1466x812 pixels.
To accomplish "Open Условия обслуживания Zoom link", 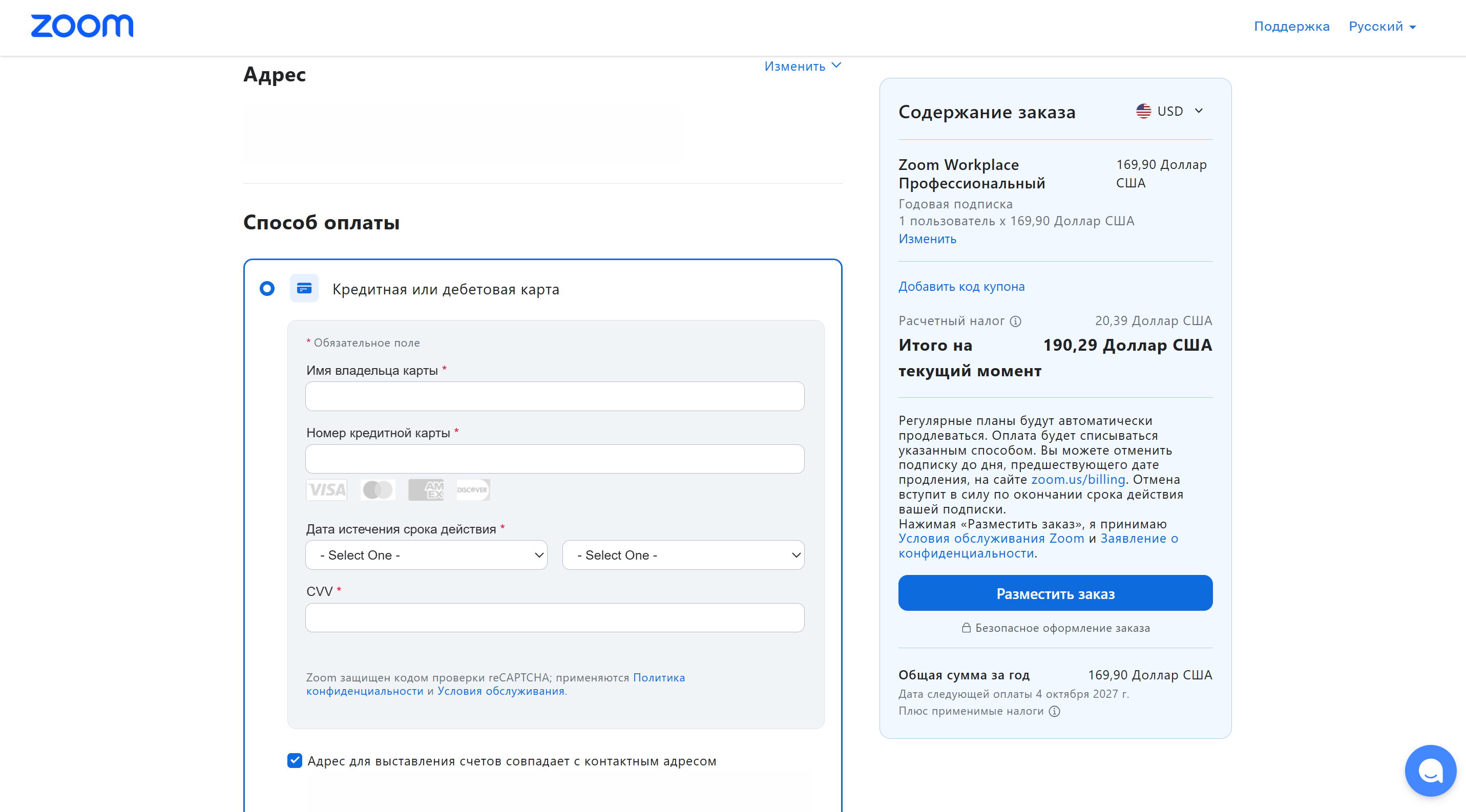I will pos(991,539).
